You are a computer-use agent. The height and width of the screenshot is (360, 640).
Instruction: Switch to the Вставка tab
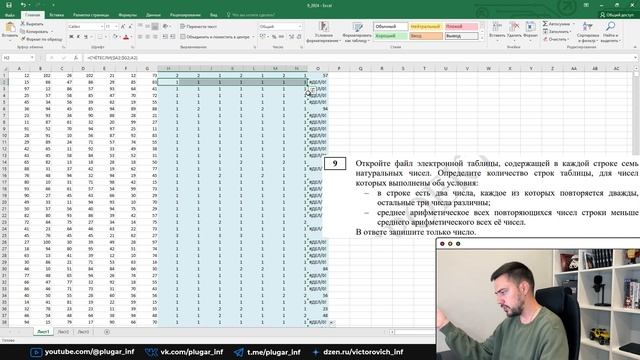click(x=56, y=15)
